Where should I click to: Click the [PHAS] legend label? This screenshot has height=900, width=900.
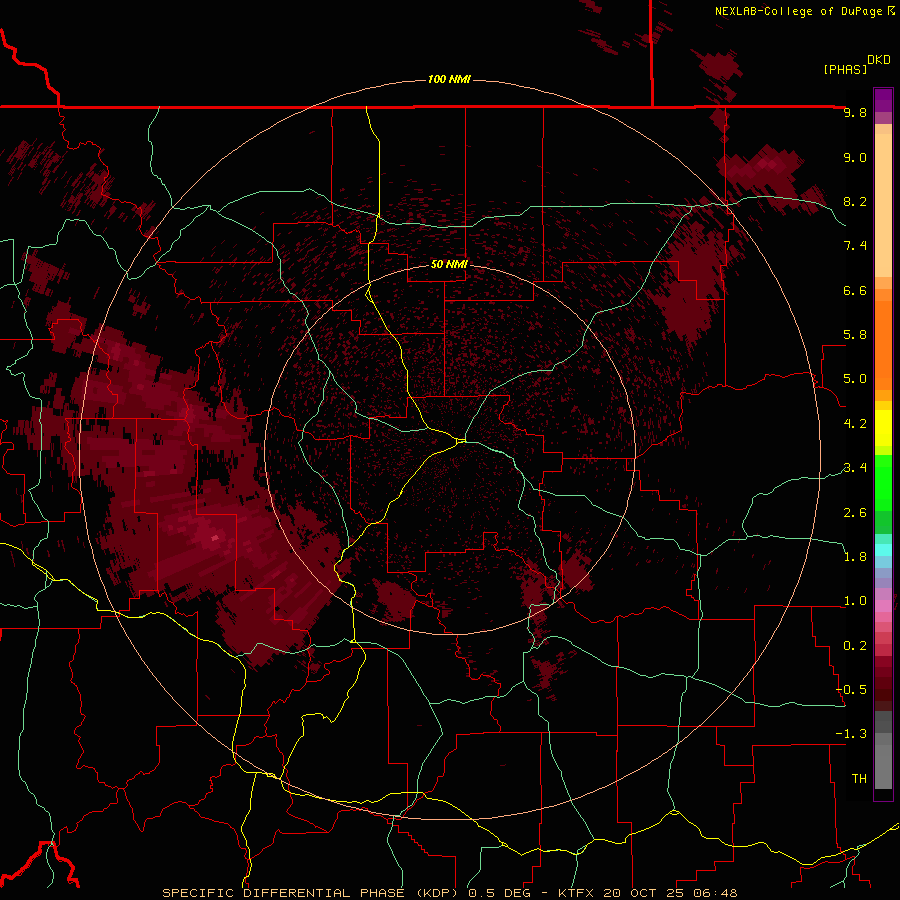pos(845,70)
